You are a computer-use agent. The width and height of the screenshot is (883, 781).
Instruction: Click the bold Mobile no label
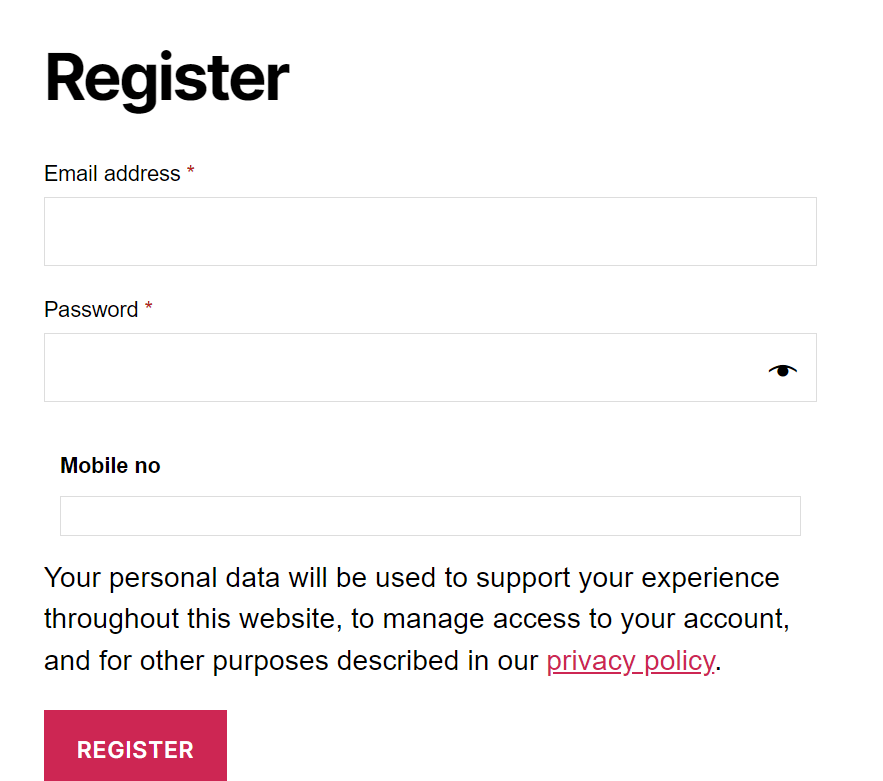tap(110, 466)
